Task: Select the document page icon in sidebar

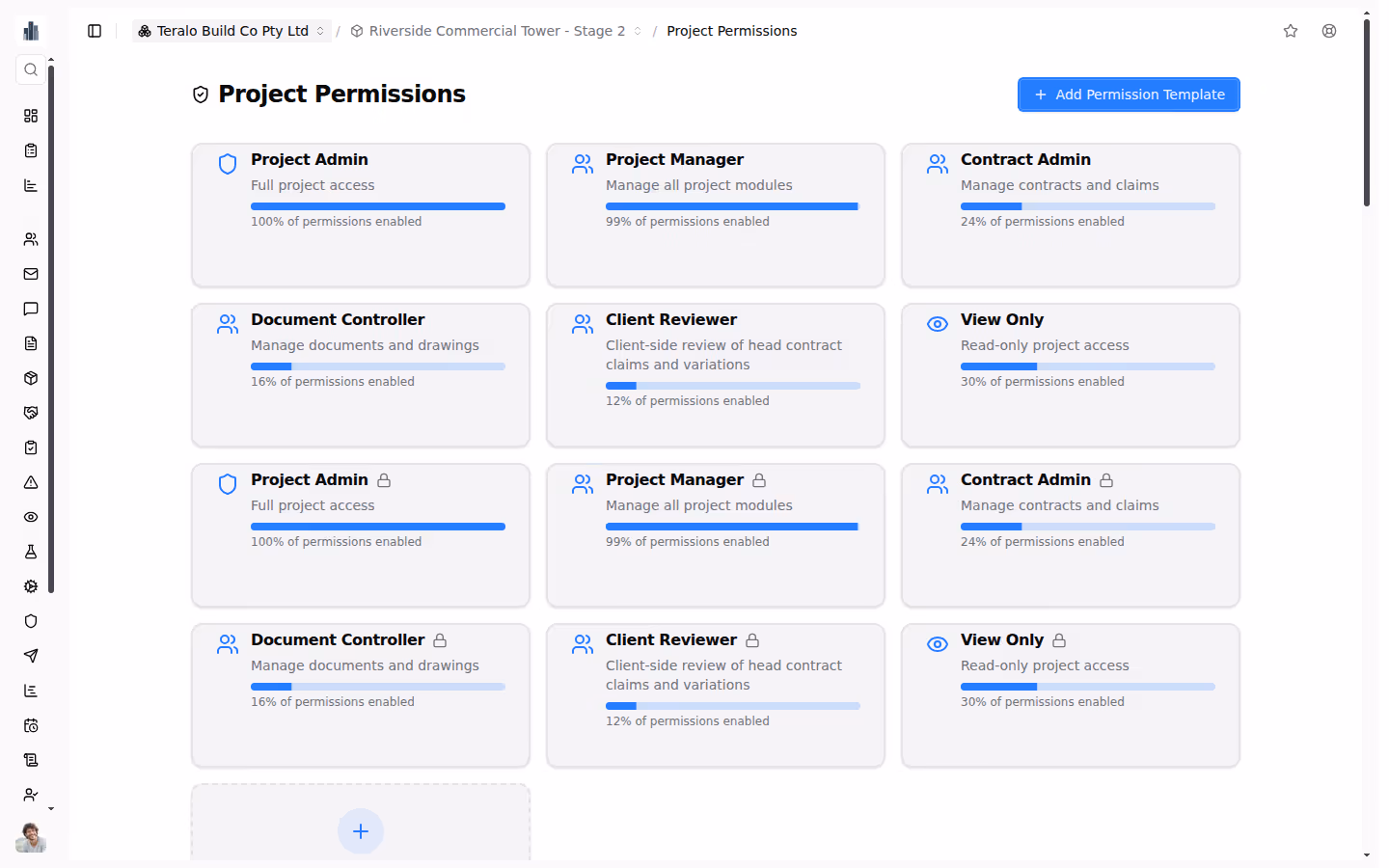Action: coord(31,343)
